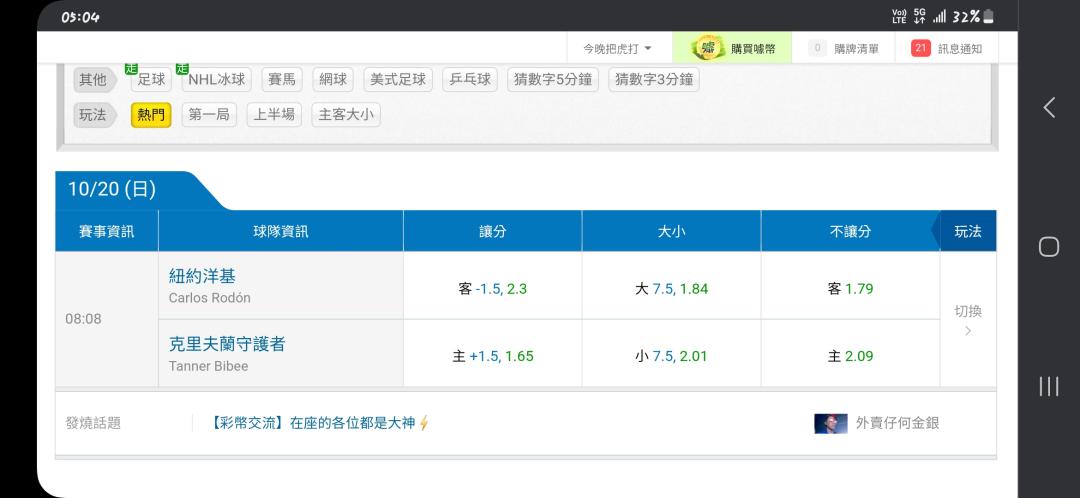
Task: Select 乒乓球 category
Action: pos(470,79)
